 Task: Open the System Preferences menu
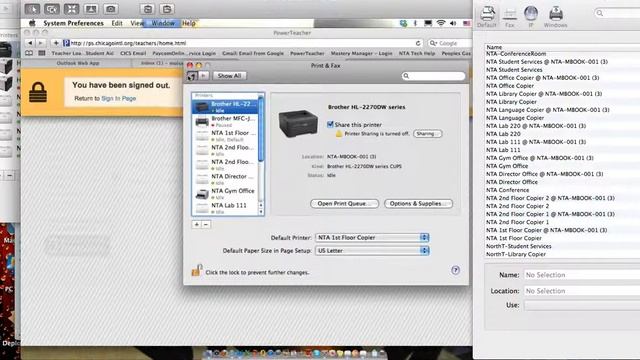click(73, 23)
